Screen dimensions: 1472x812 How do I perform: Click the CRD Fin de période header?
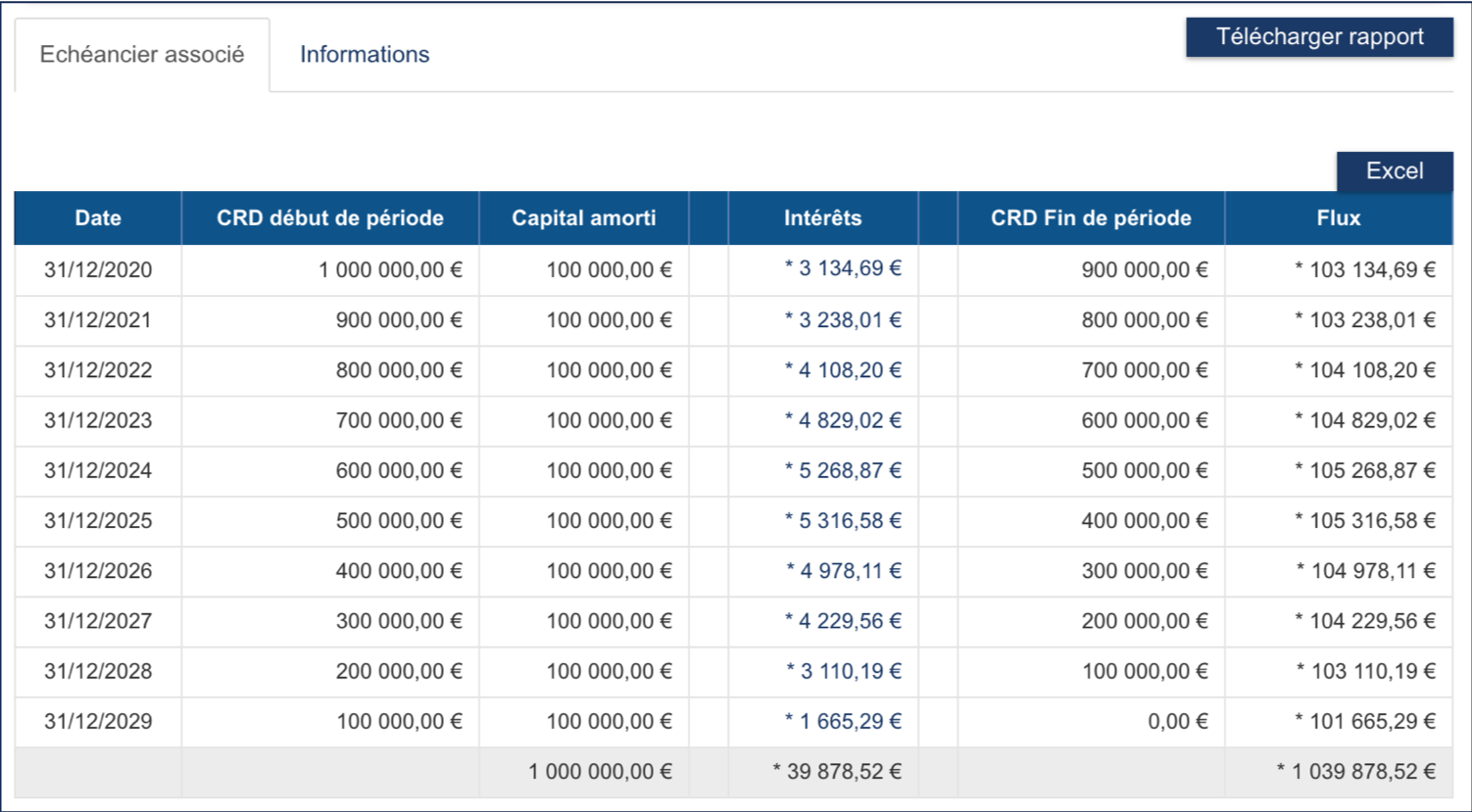[1091, 218]
